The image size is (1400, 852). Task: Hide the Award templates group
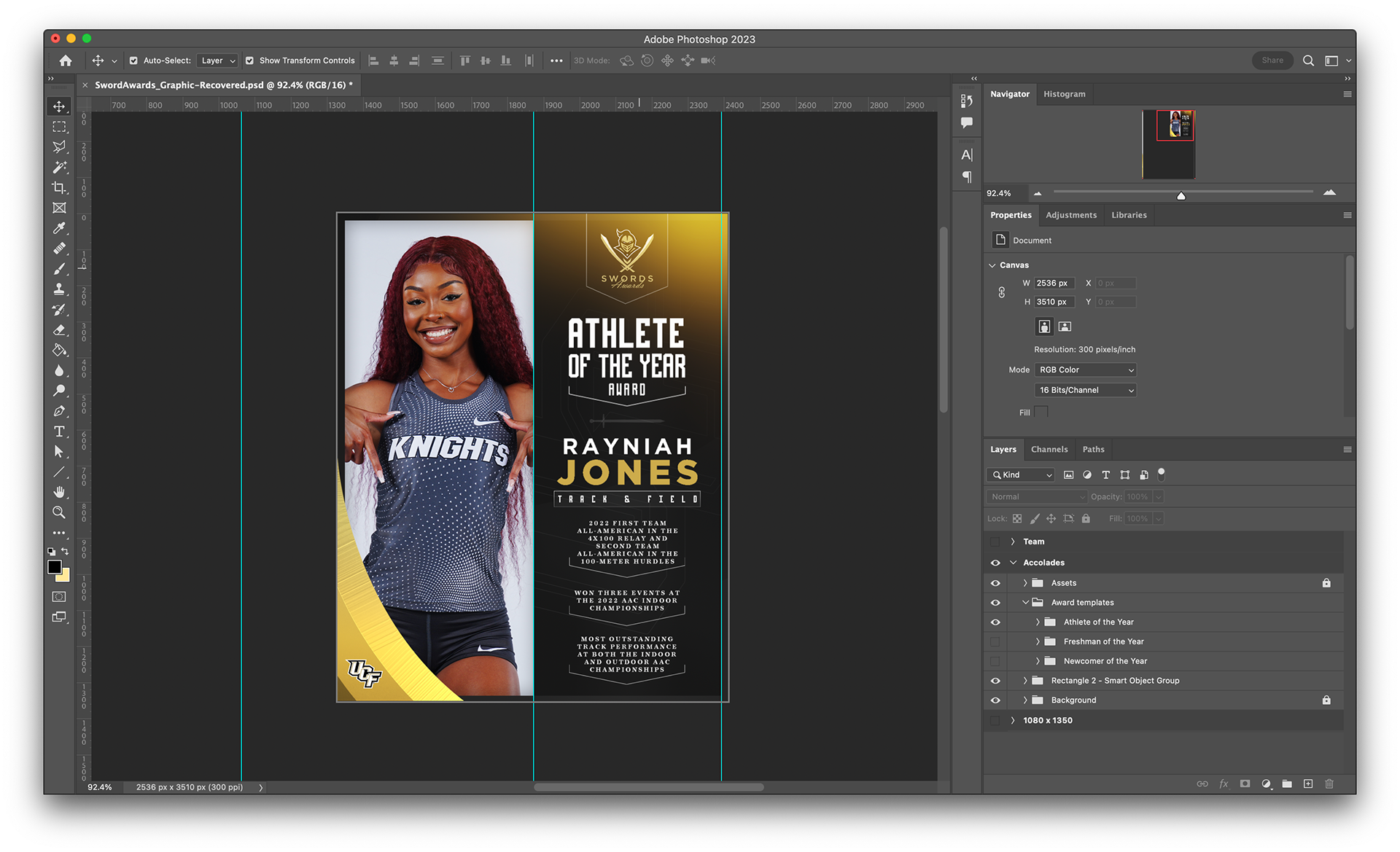(995, 603)
